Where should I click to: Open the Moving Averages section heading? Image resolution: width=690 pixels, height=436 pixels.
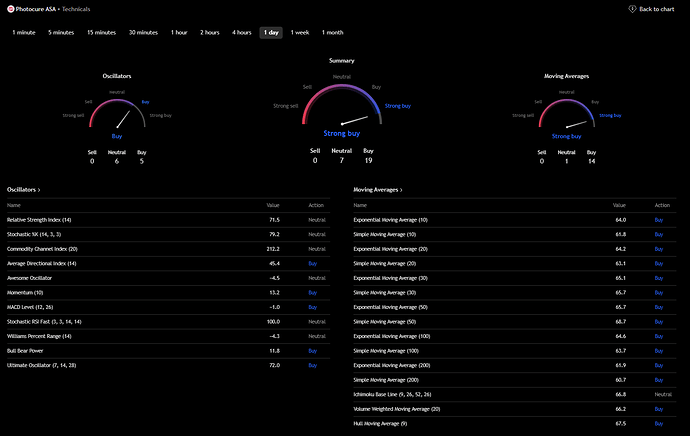coord(378,188)
